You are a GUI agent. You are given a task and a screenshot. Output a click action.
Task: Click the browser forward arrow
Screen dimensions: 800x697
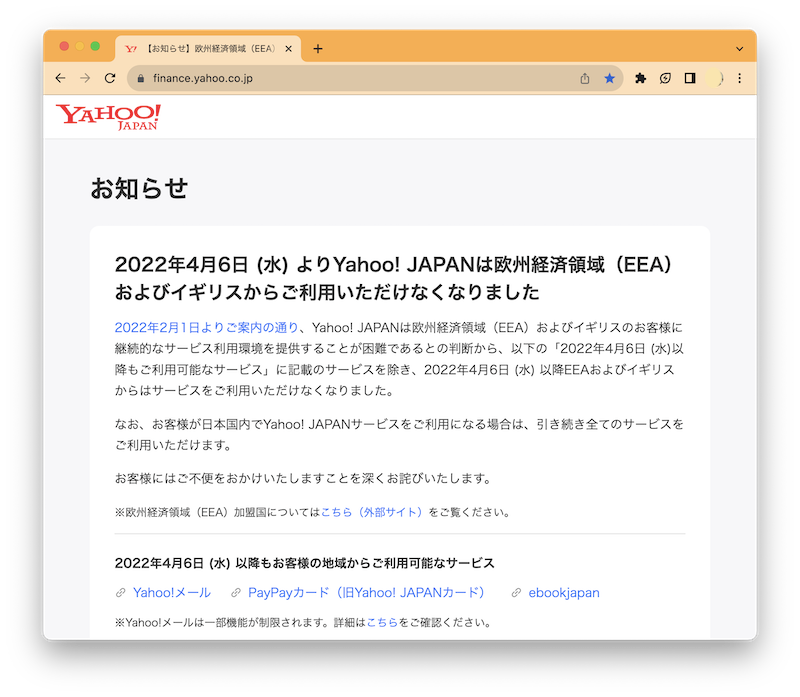[85, 78]
